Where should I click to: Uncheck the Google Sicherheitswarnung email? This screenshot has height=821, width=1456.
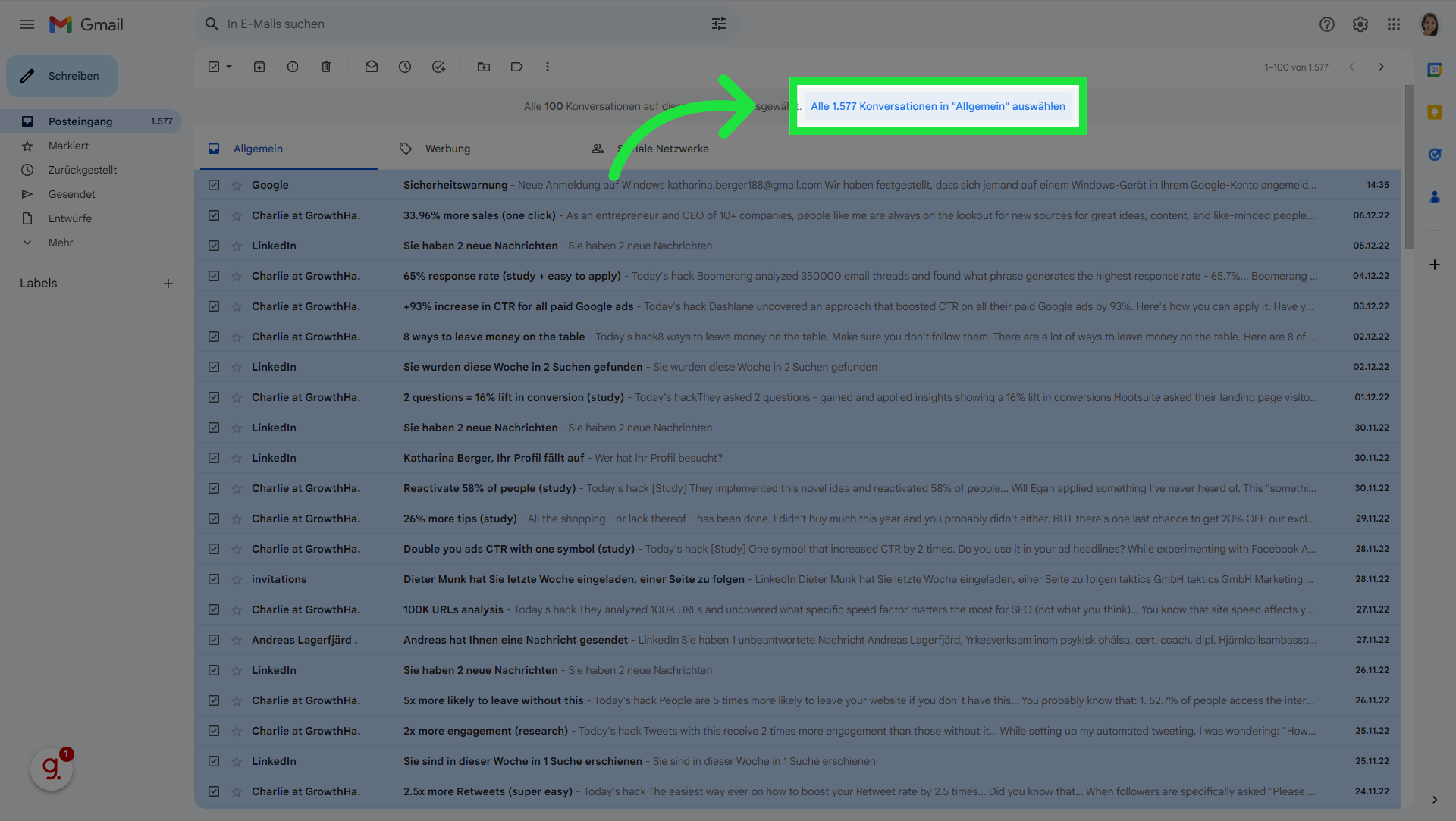point(214,185)
